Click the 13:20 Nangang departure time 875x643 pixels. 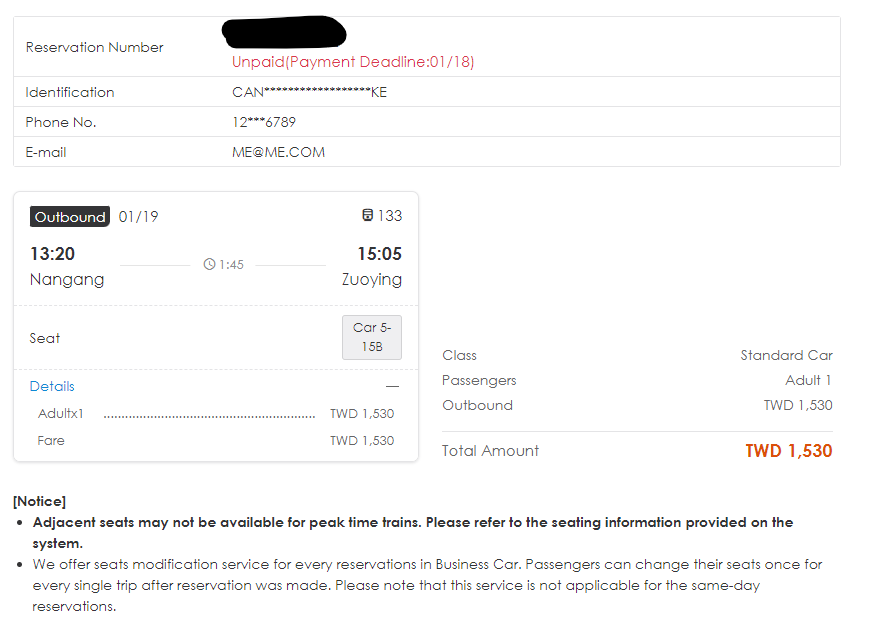click(52, 254)
